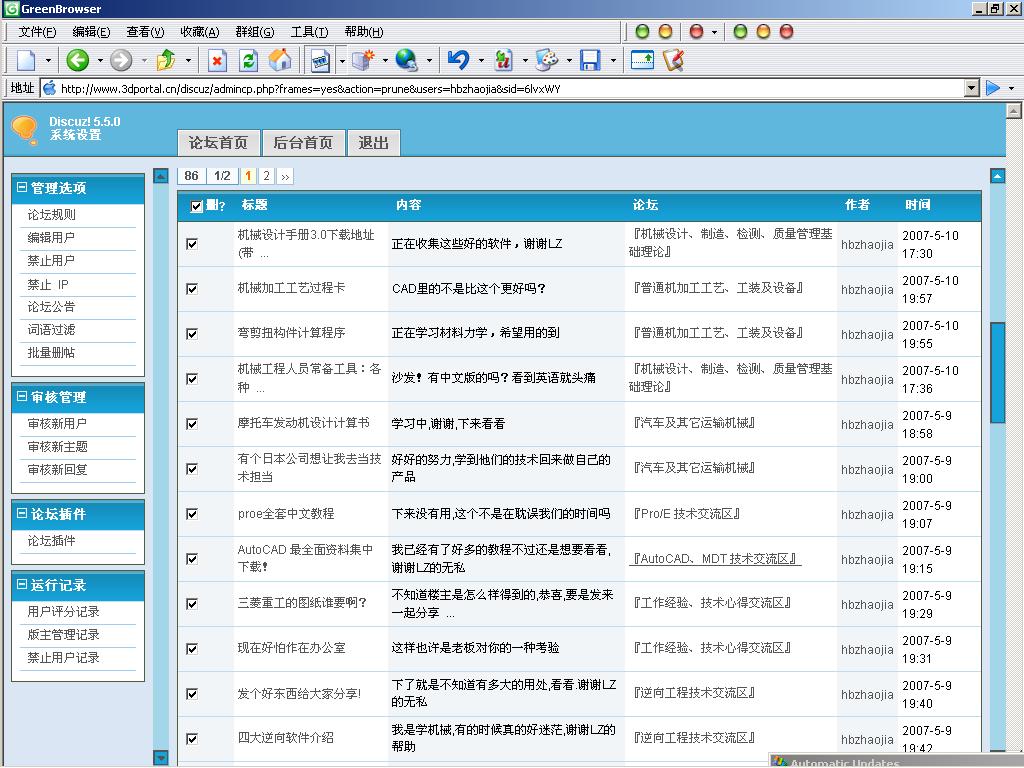
Task: Click the blue Undo arrow icon
Action: point(458,60)
